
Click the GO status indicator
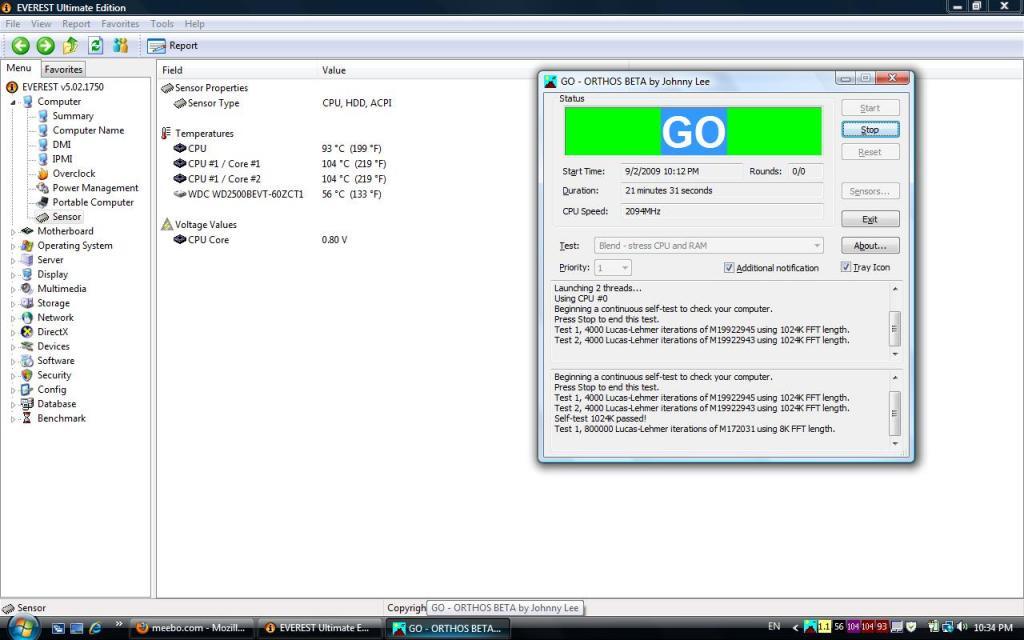click(693, 131)
